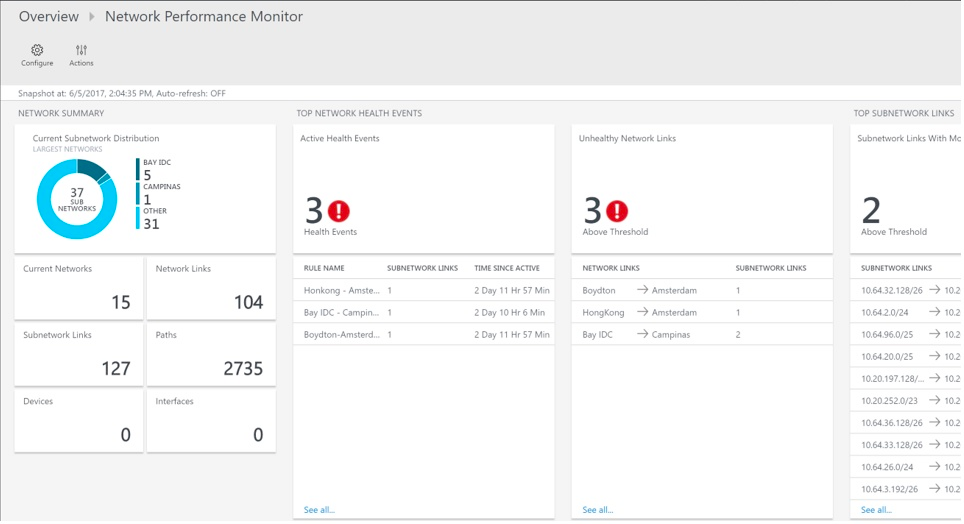The width and height of the screenshot is (964, 524).
Task: Click the arrow icon in Bay IDC Campinas row
Action: click(x=642, y=334)
